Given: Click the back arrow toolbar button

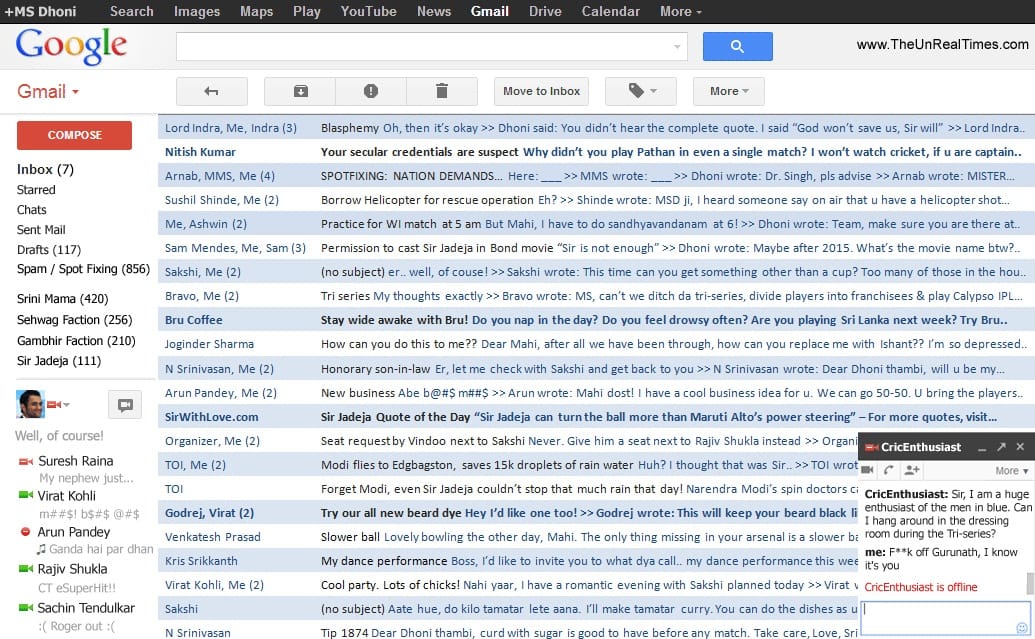Looking at the screenshot, I should tap(211, 91).
